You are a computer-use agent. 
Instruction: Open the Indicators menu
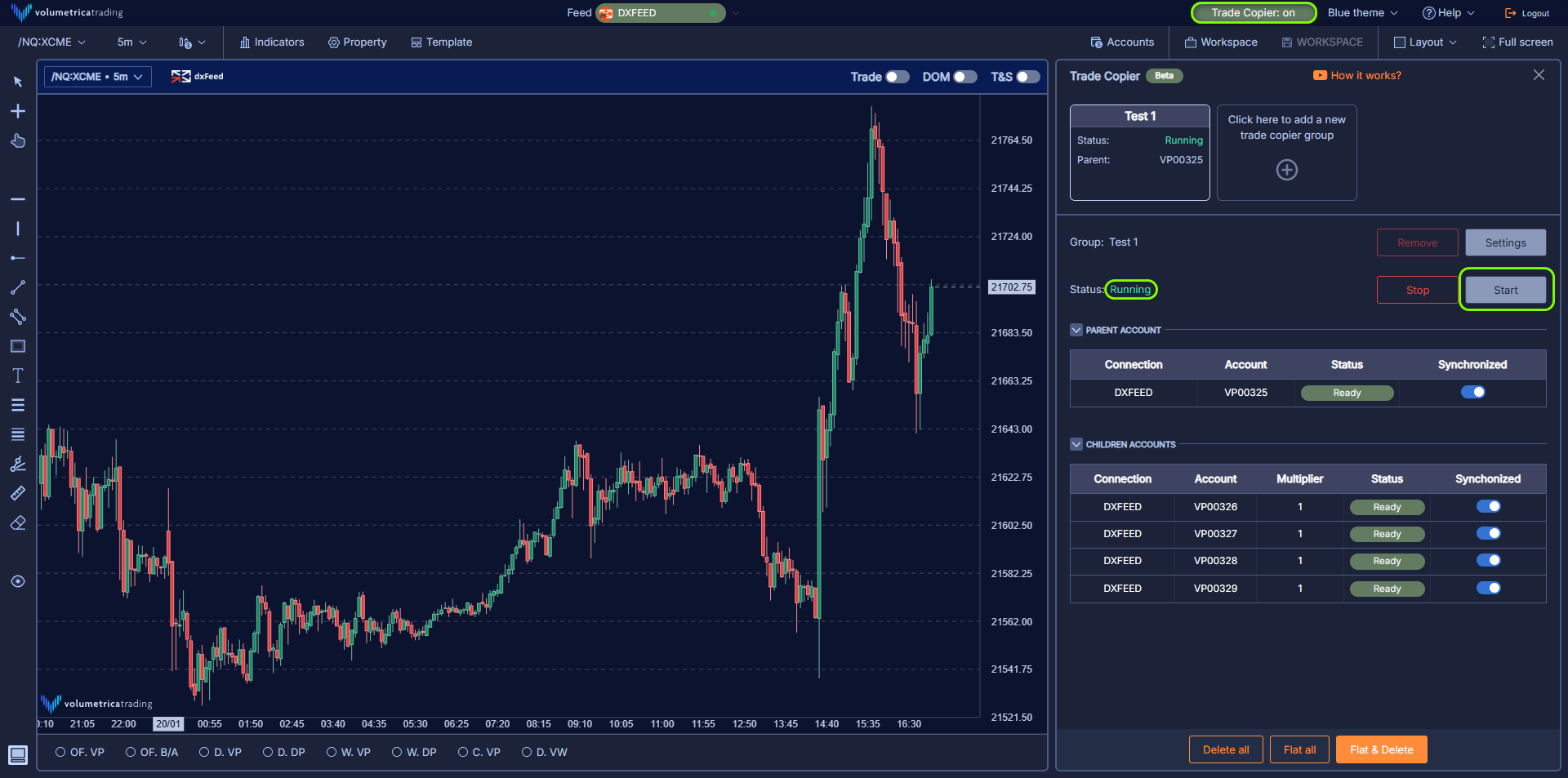272,42
